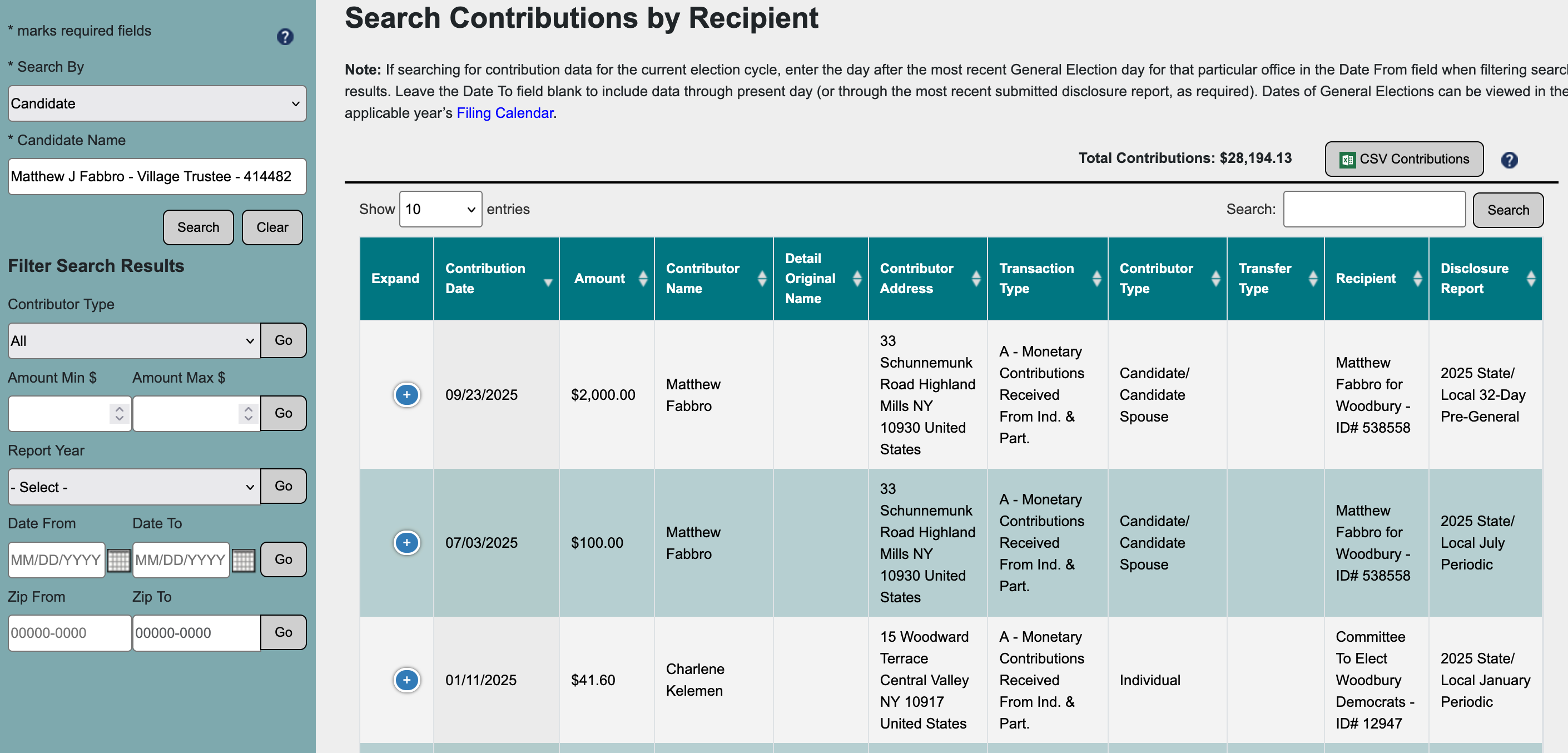Click help icon next to CSV Contributions
This screenshot has height=753, width=1568.
1509,160
